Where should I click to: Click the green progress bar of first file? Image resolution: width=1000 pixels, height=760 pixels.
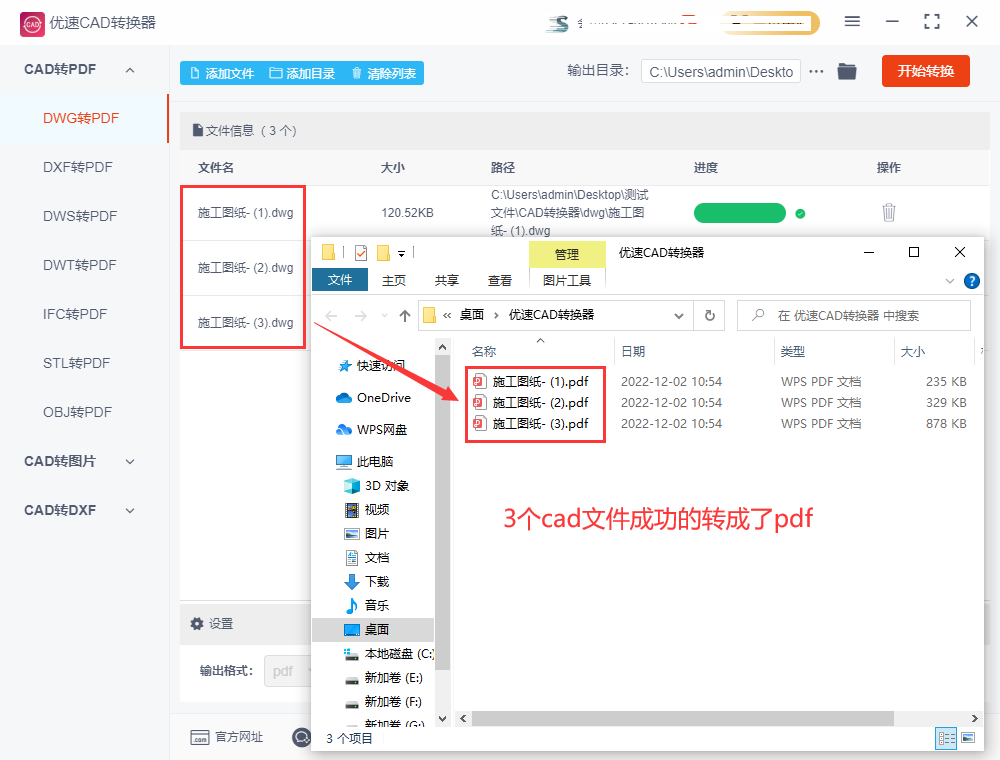pos(739,213)
